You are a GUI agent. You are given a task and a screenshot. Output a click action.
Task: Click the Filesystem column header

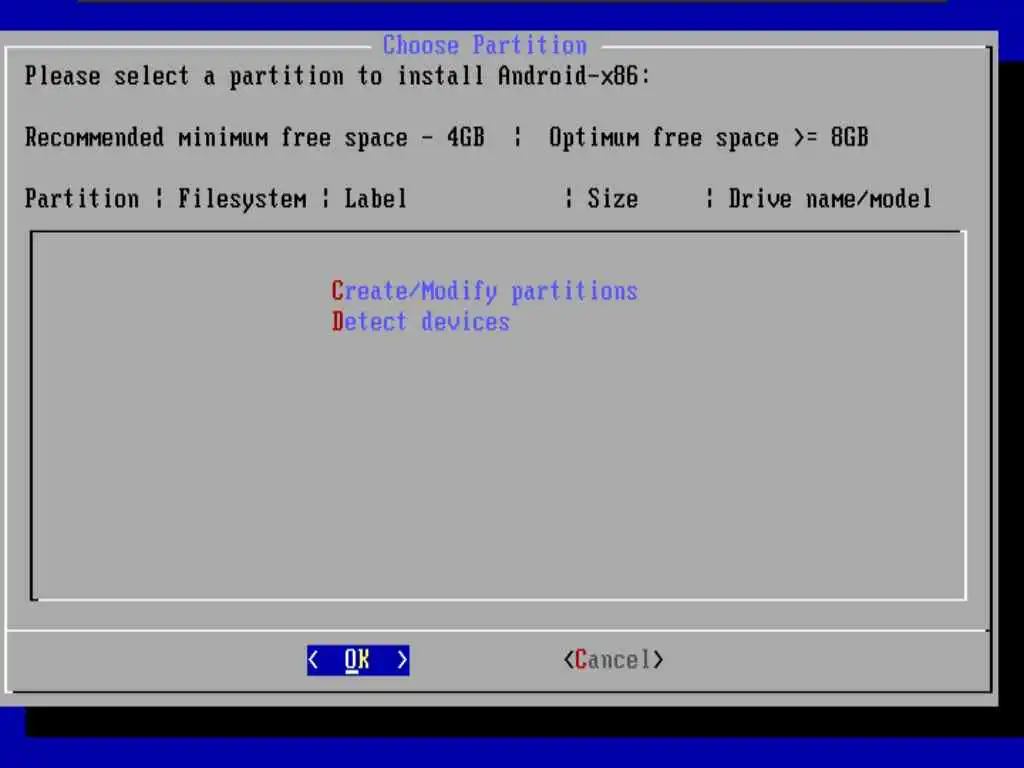pyautogui.click(x=242, y=199)
